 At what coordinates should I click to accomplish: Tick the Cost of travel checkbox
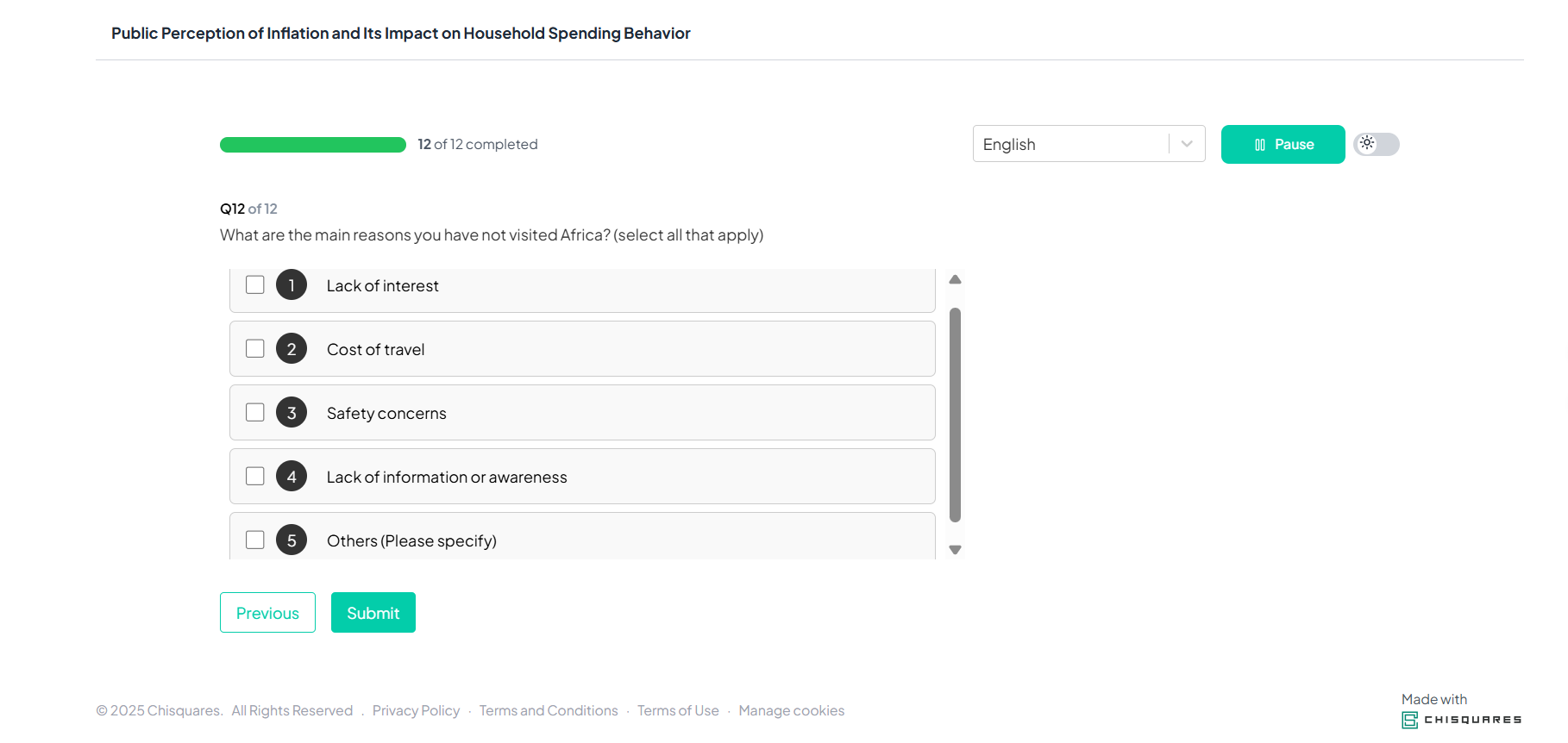(x=255, y=349)
